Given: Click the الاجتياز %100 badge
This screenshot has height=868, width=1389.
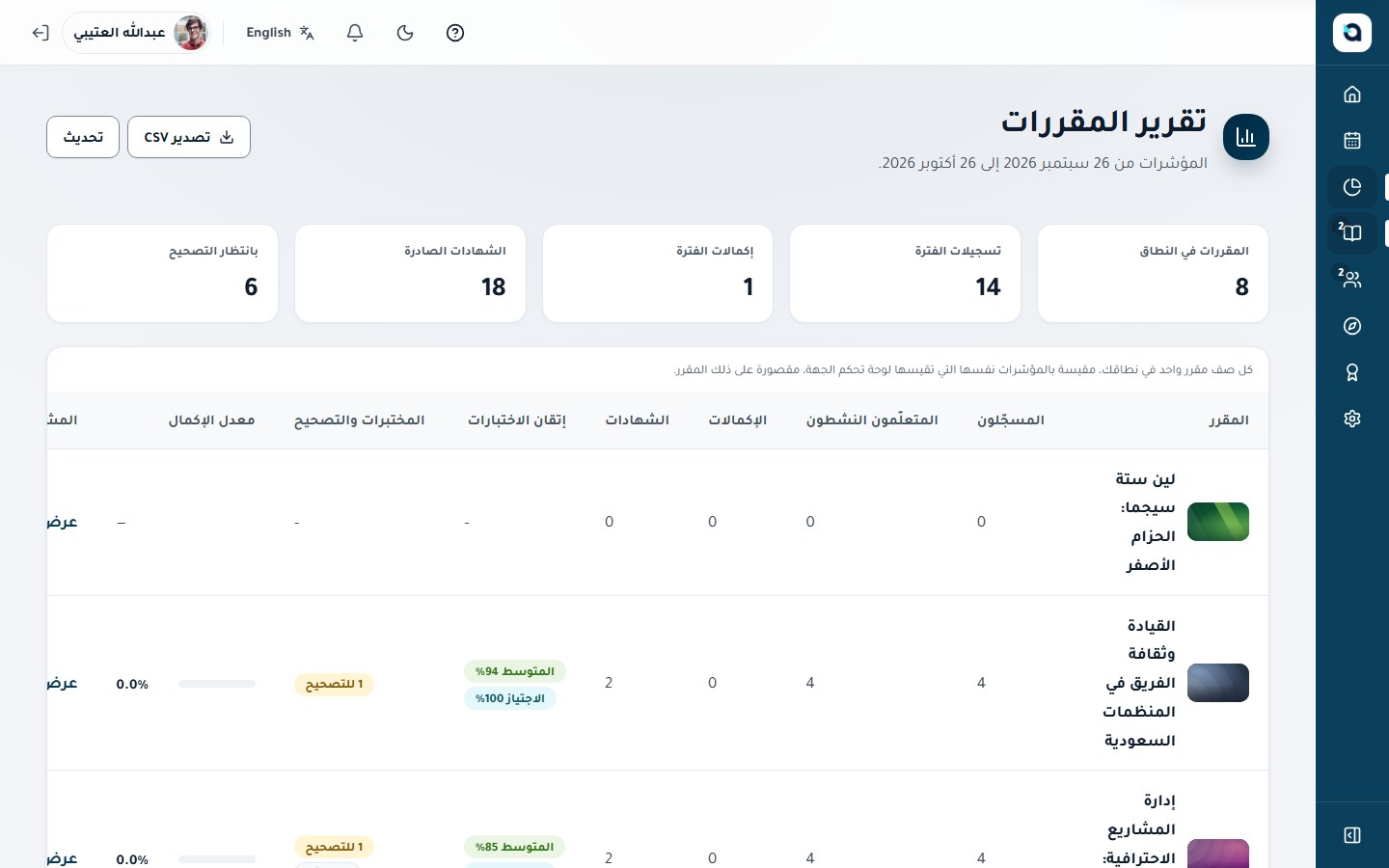Looking at the screenshot, I should (510, 698).
